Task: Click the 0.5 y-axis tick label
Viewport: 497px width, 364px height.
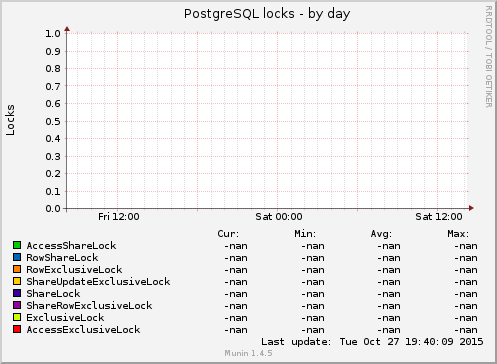Action: coord(53,121)
